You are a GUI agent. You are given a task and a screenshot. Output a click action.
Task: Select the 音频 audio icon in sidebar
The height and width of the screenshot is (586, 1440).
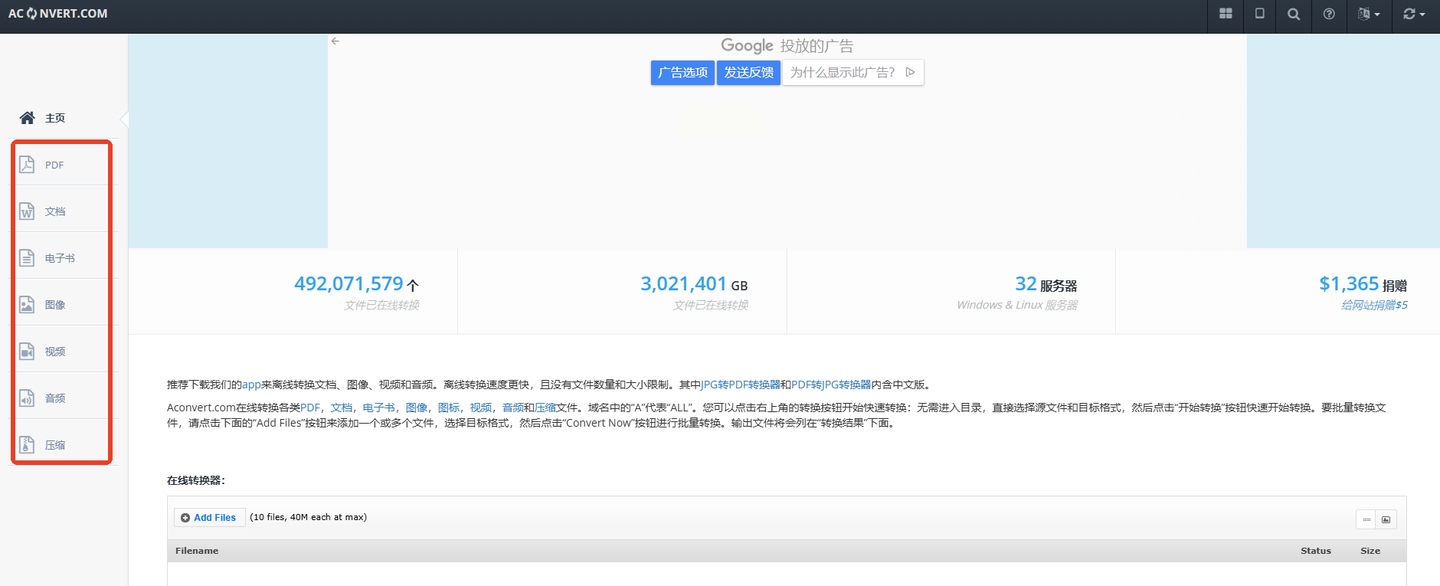click(x=28, y=398)
